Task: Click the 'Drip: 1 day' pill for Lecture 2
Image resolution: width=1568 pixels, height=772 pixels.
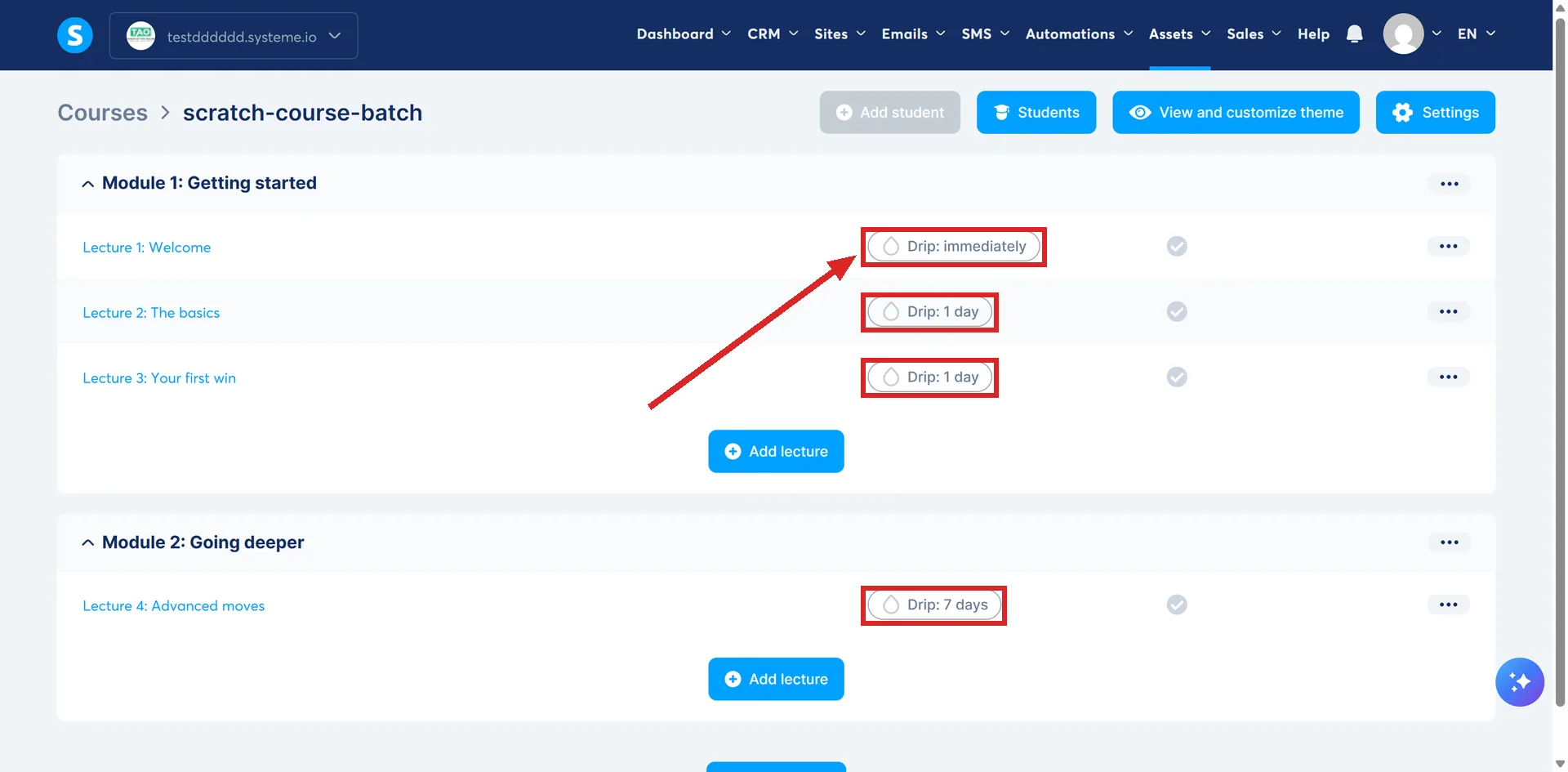Action: point(929,311)
